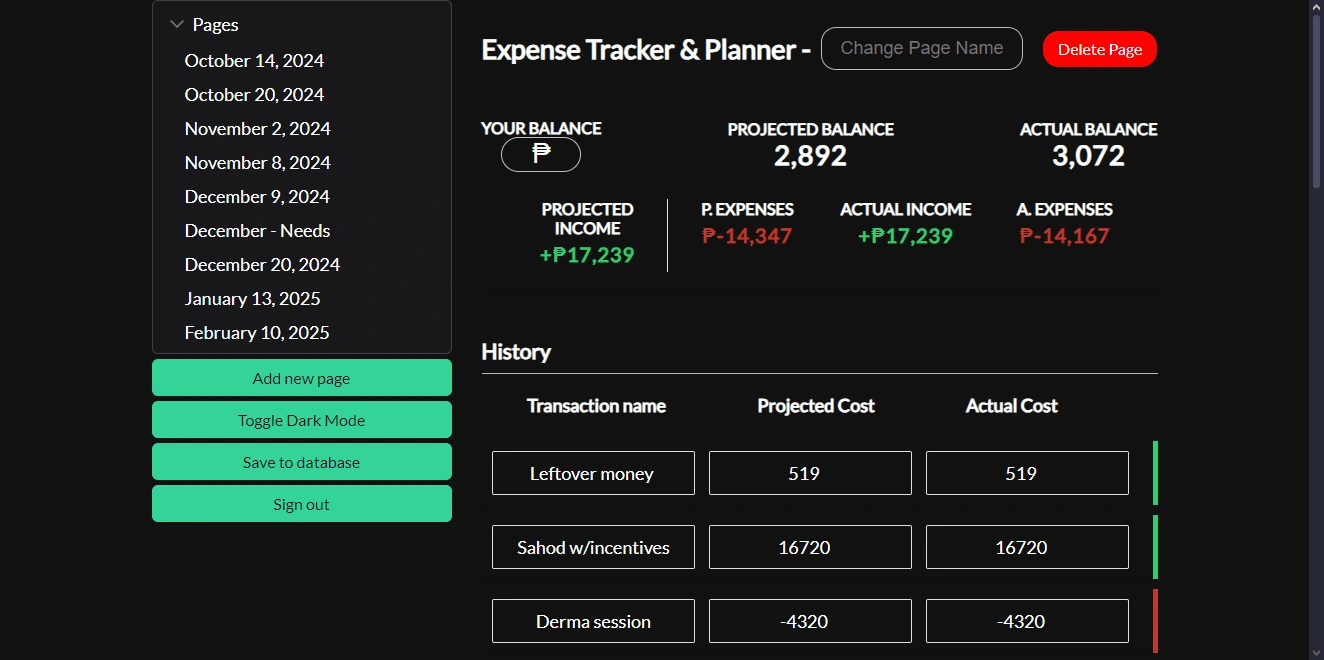The height and width of the screenshot is (660, 1324).
Task: Select the December - Needs page
Action: click(257, 231)
